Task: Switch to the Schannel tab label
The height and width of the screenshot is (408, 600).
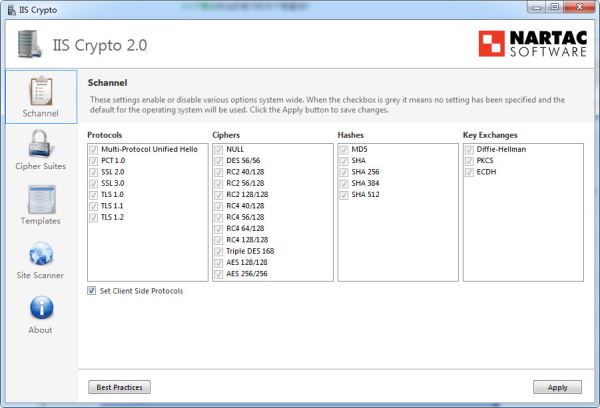Action: click(x=41, y=113)
